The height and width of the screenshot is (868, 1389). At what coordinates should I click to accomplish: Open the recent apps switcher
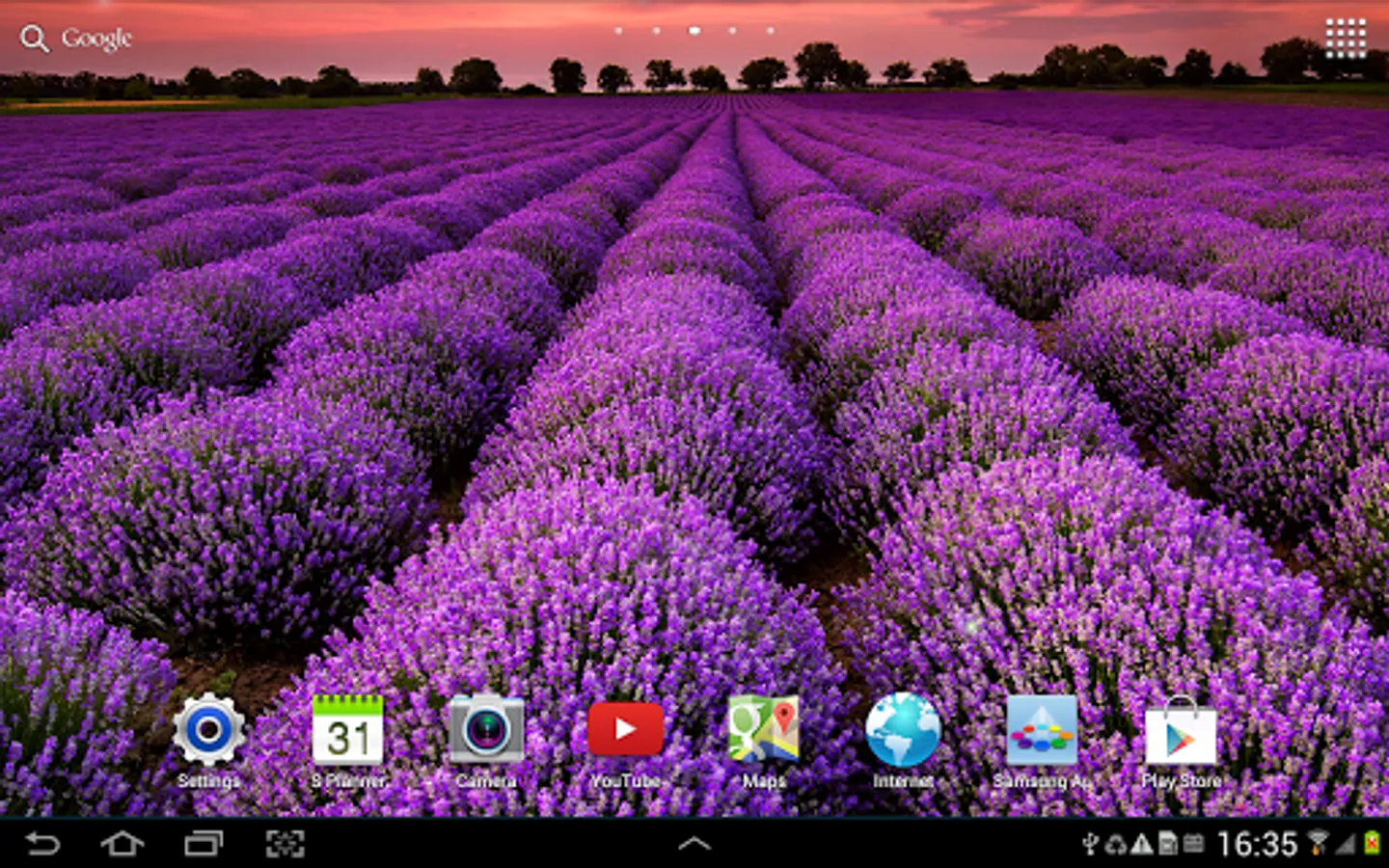pyautogui.click(x=204, y=845)
